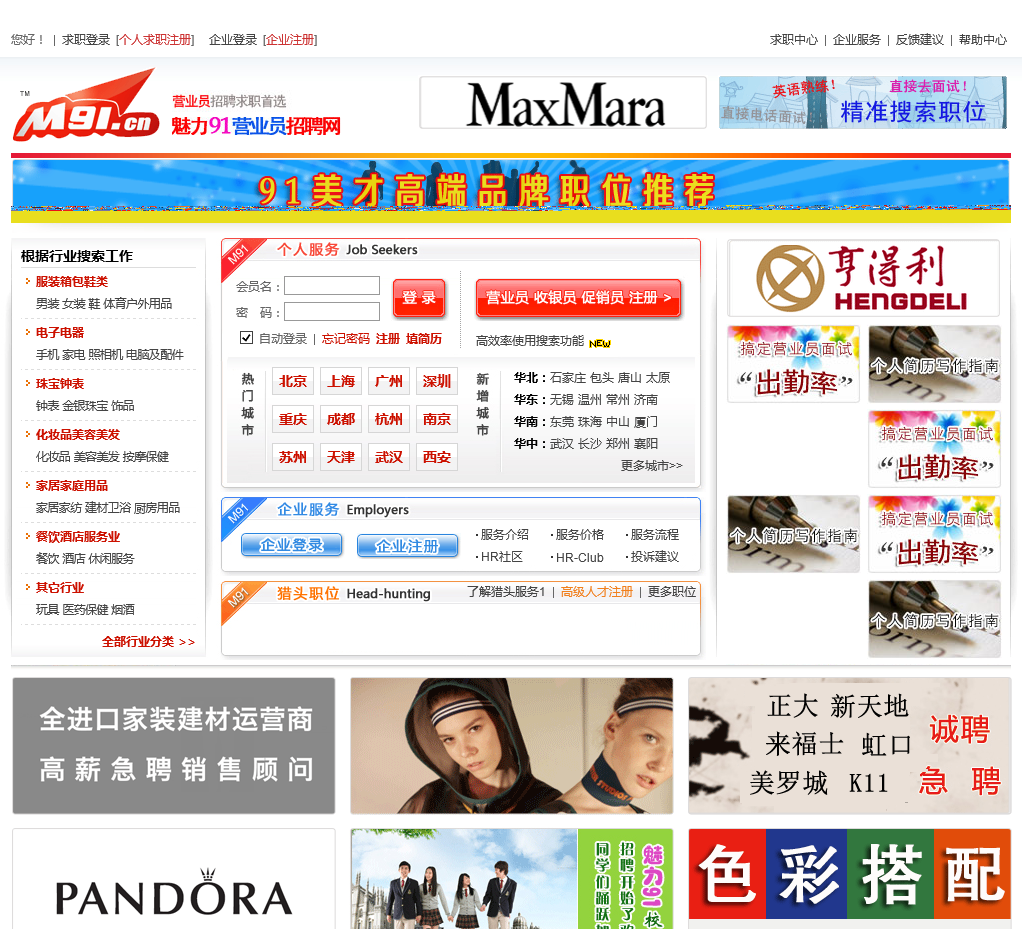The width and height of the screenshot is (1022, 929).
Task: Click 企业登录 in top bar
Action: tap(233, 40)
